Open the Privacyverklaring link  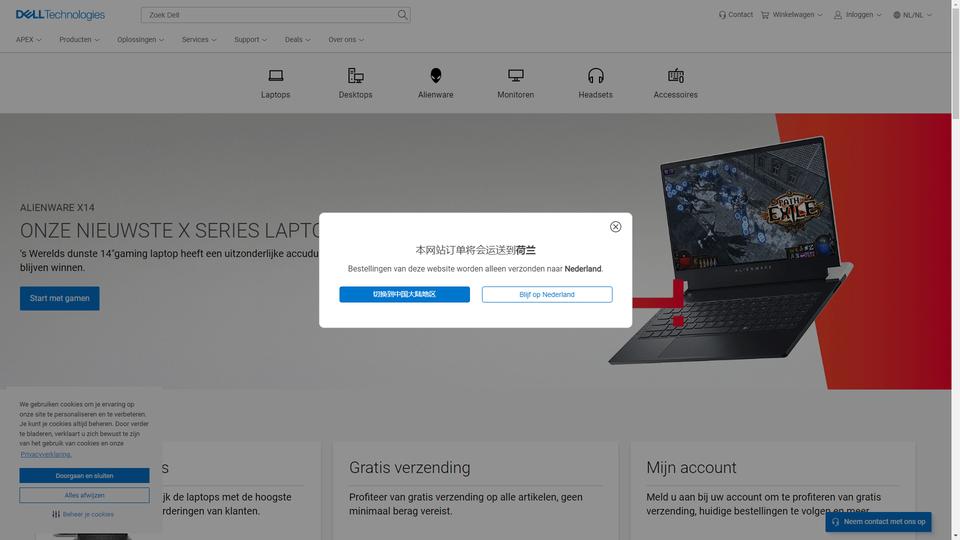(x=46, y=454)
